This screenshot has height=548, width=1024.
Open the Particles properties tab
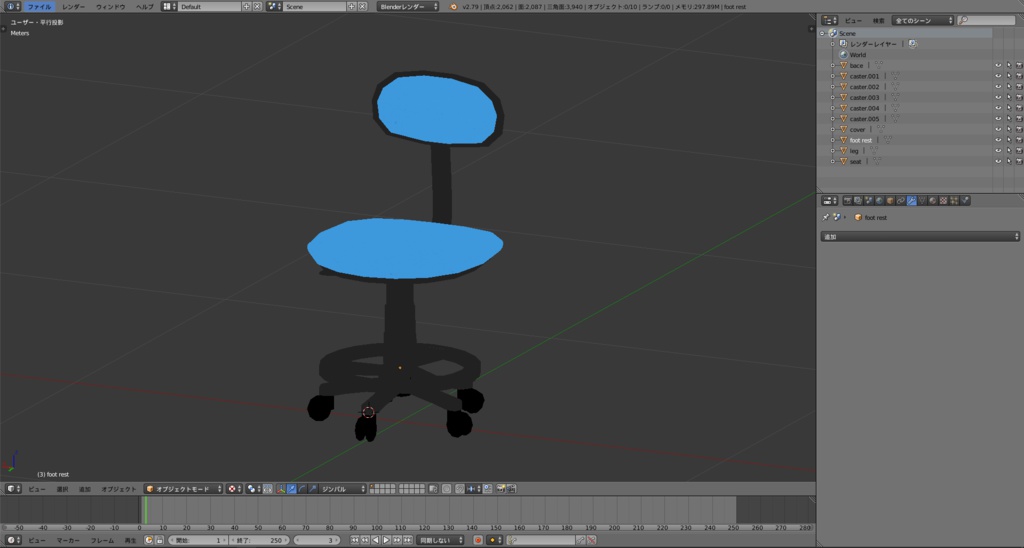[x=954, y=201]
